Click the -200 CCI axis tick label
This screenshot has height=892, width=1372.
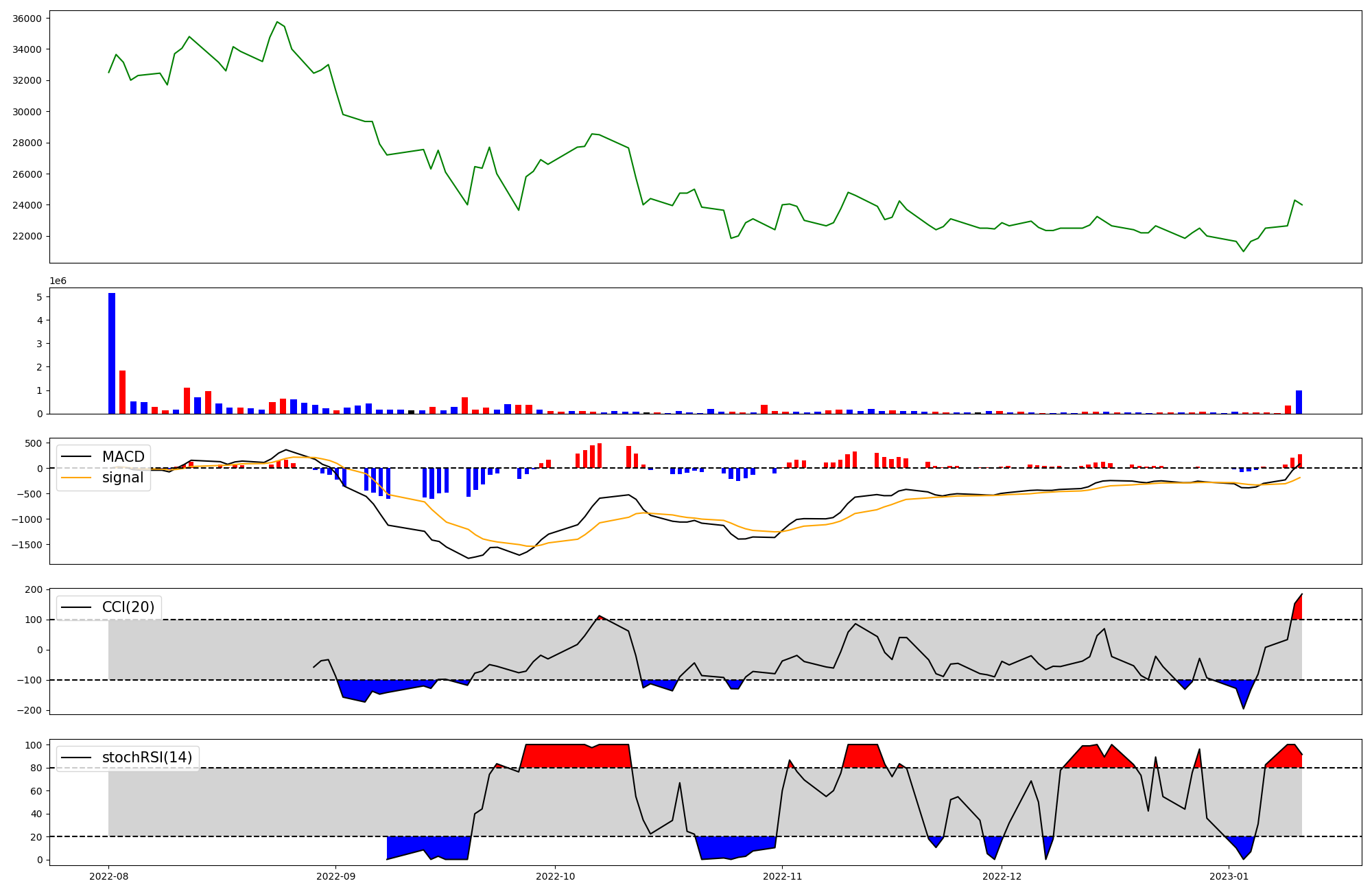click(x=29, y=710)
